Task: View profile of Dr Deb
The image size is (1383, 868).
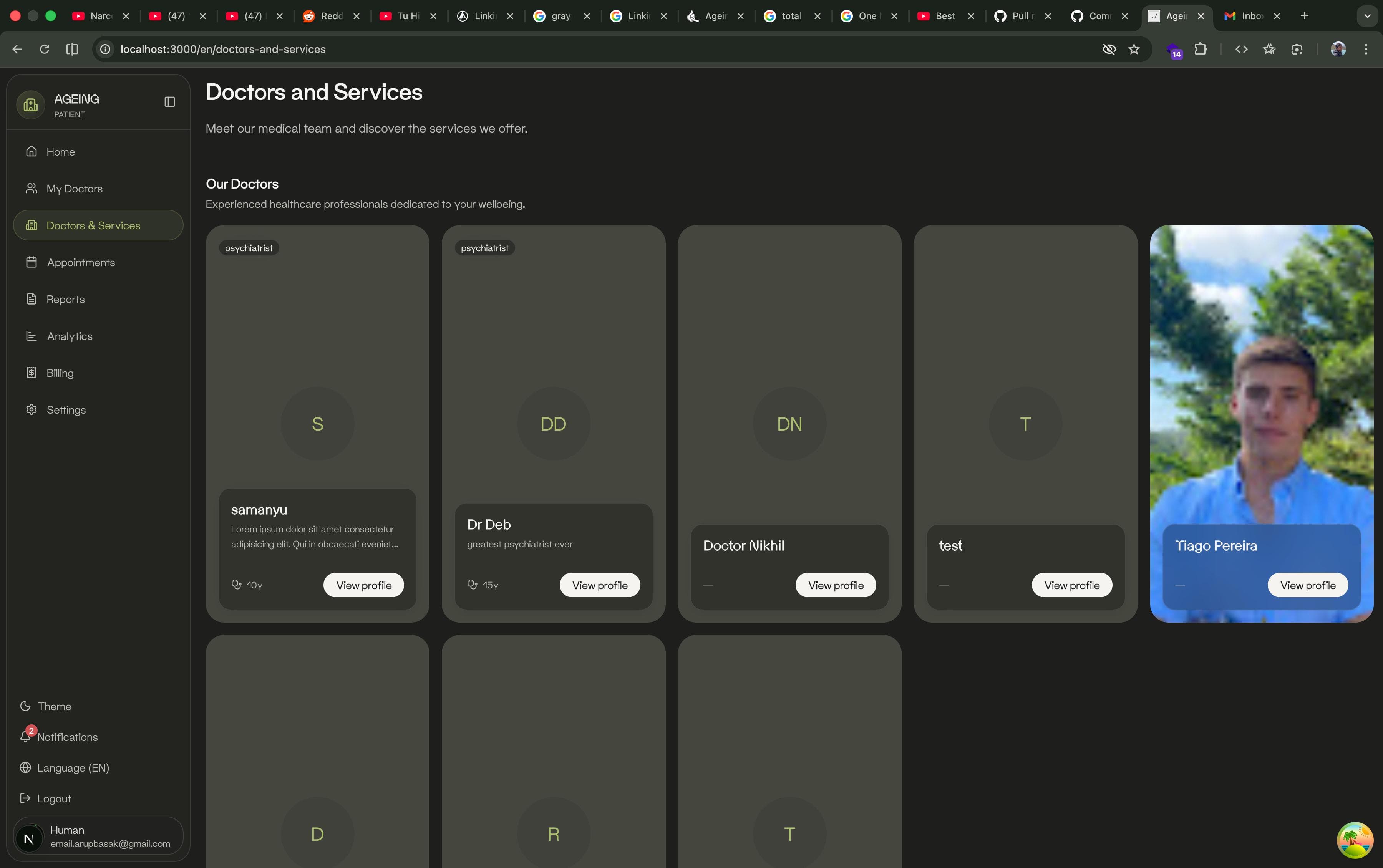Action: (599, 585)
